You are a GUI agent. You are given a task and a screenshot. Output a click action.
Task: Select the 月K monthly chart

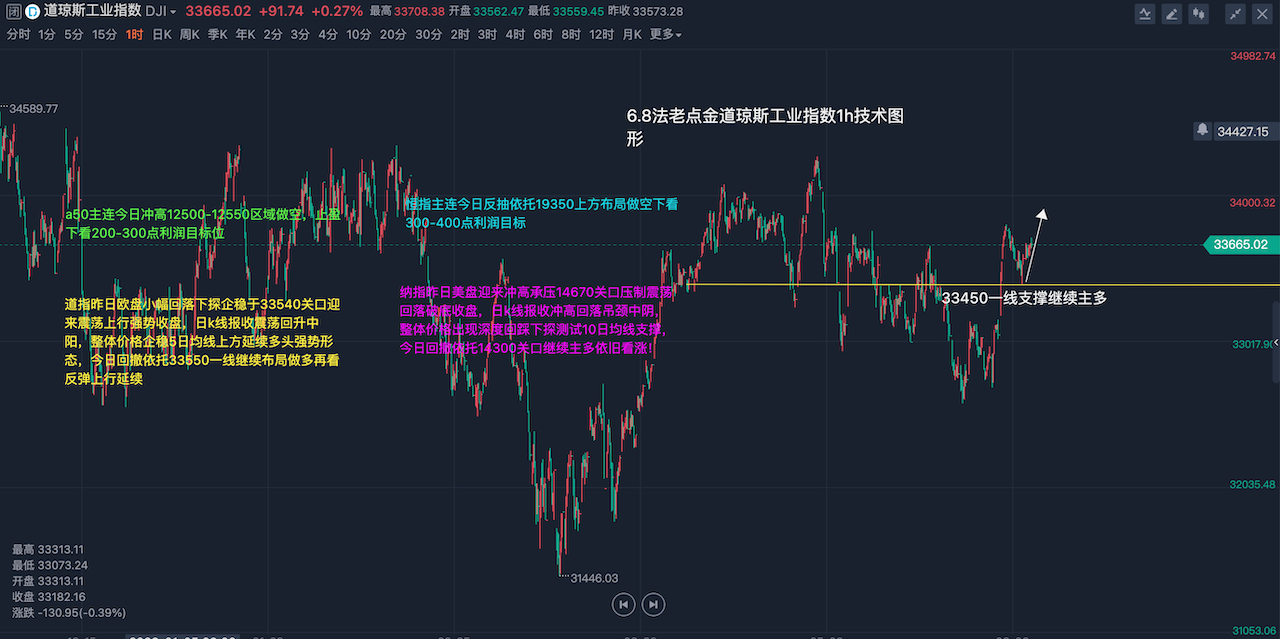[x=631, y=34]
